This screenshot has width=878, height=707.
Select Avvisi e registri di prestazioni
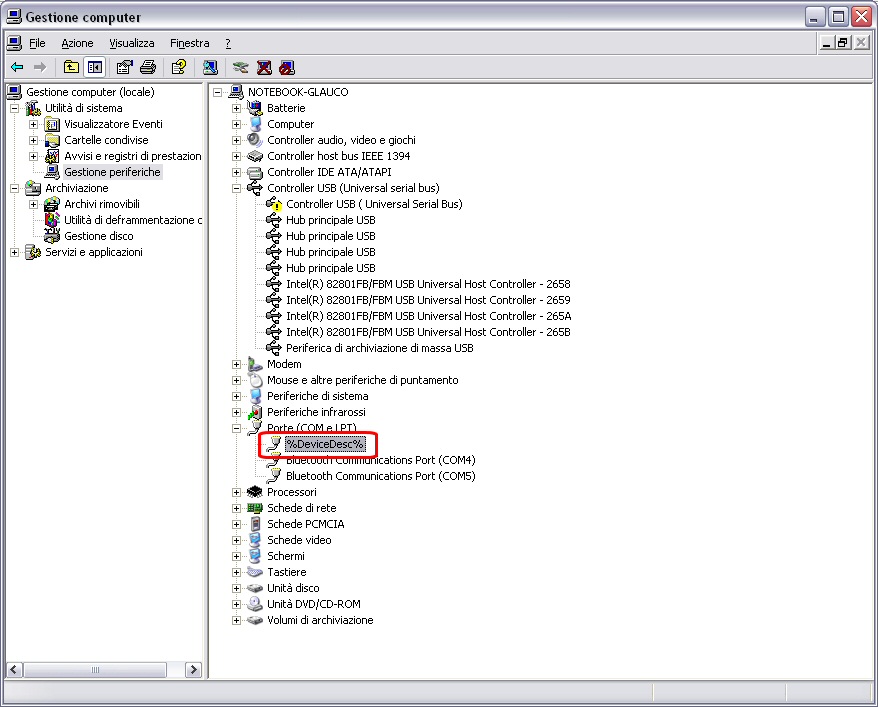[133, 156]
